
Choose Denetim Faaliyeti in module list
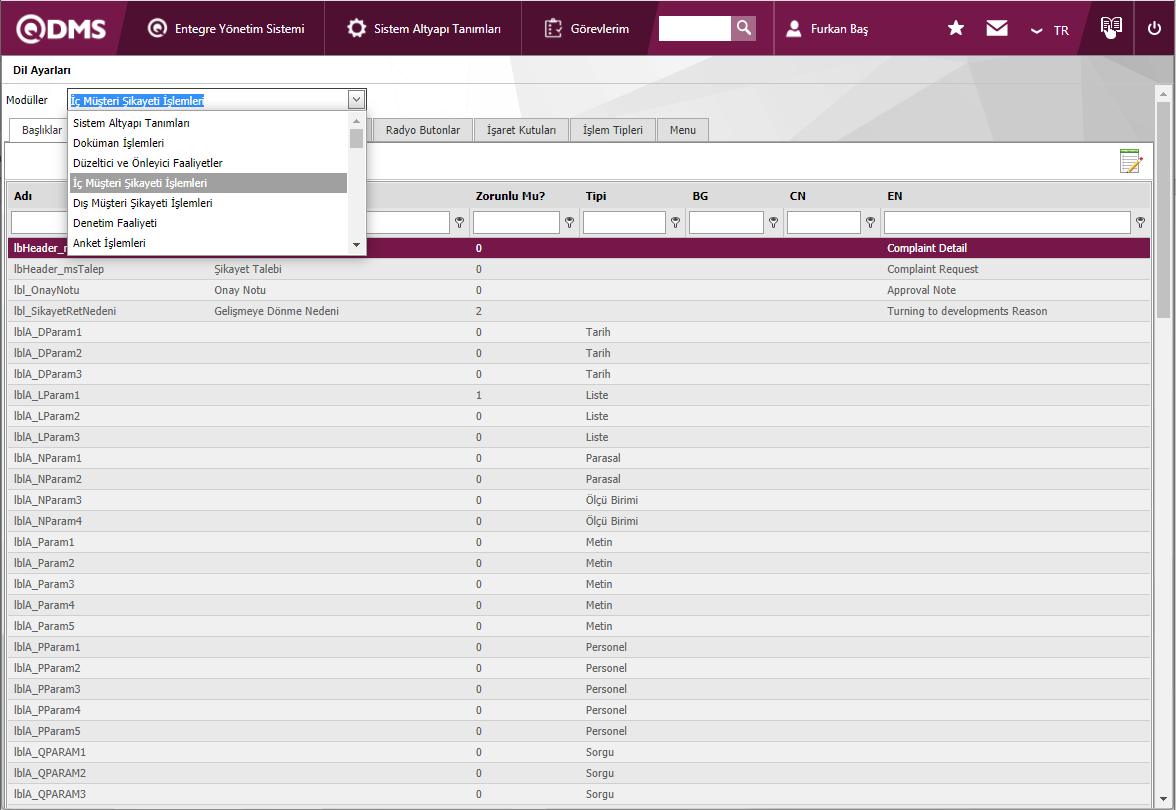tap(115, 223)
